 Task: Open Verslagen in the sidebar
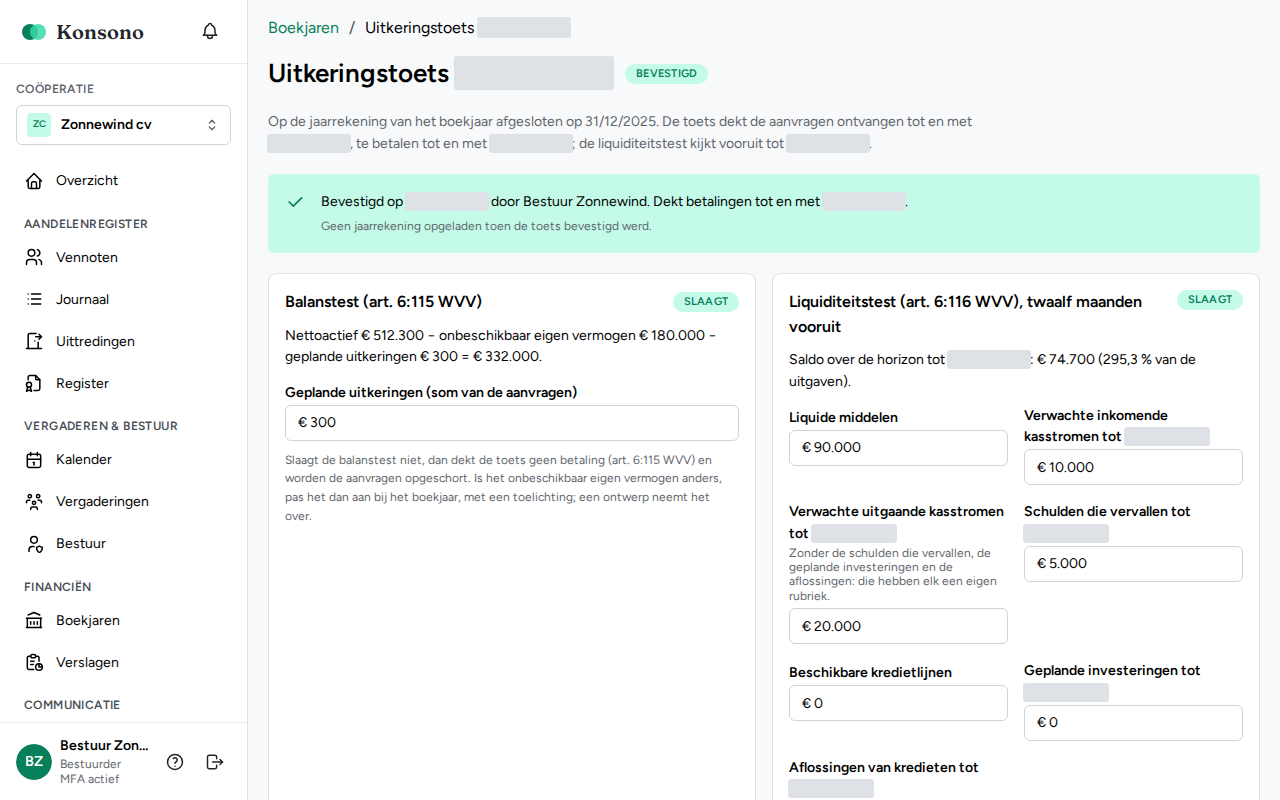coord(123,663)
